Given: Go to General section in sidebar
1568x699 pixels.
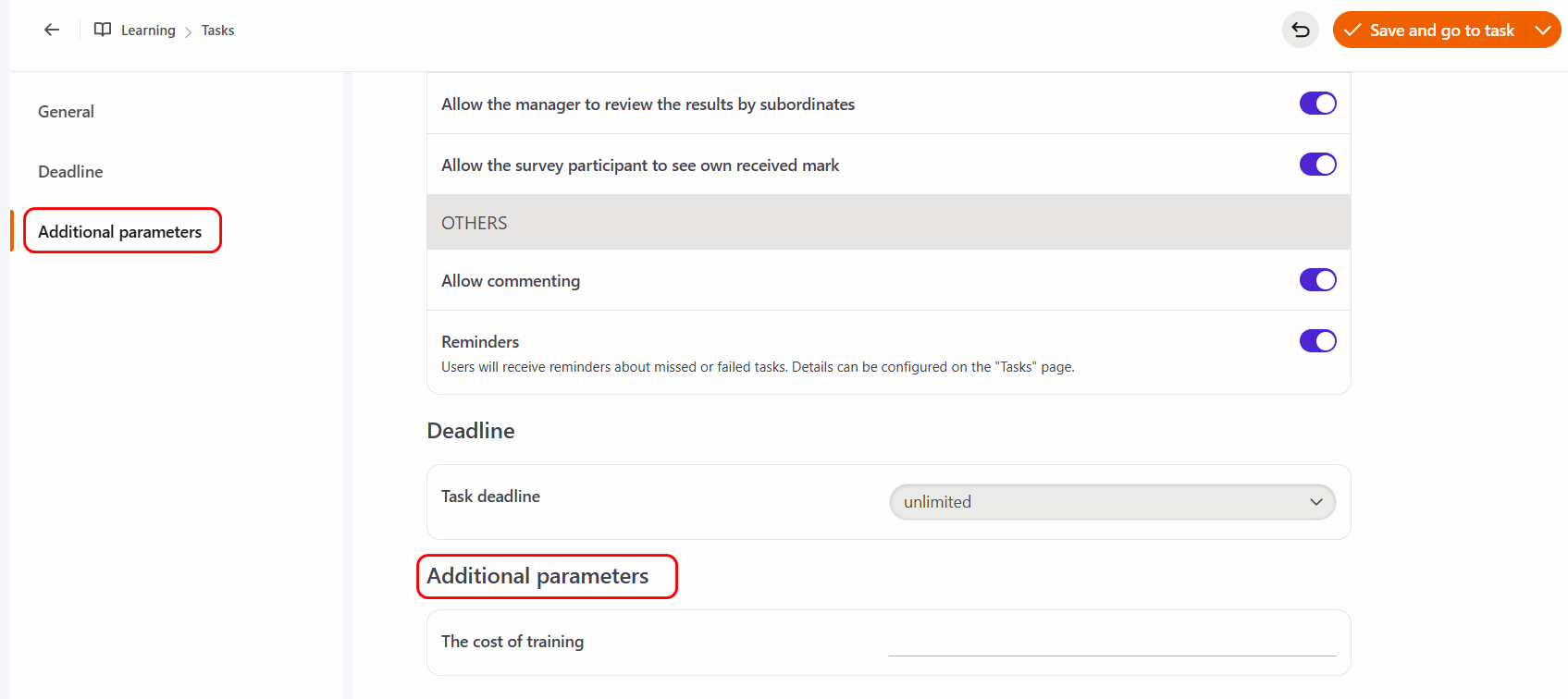Looking at the screenshot, I should click(66, 112).
